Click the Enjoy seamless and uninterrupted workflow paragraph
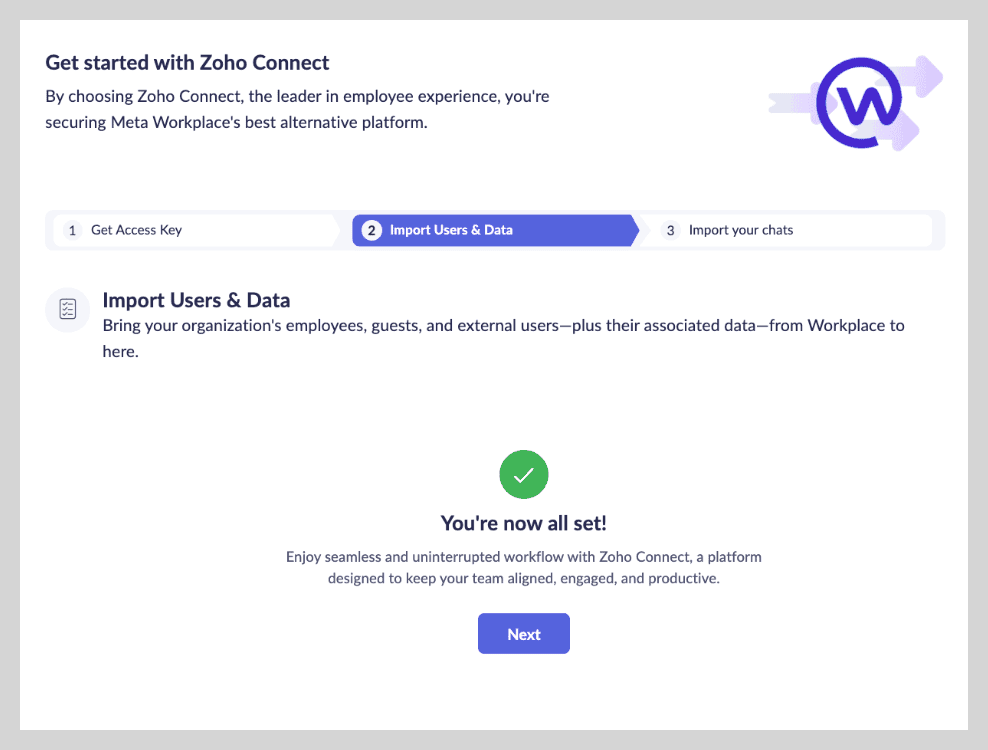This screenshot has height=750, width=988. point(523,556)
